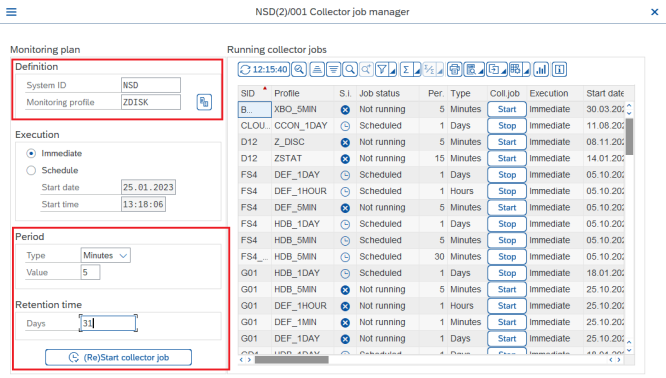Click the views icon
Image resolution: width=666 pixels, height=378 pixels.
[x=471, y=69]
